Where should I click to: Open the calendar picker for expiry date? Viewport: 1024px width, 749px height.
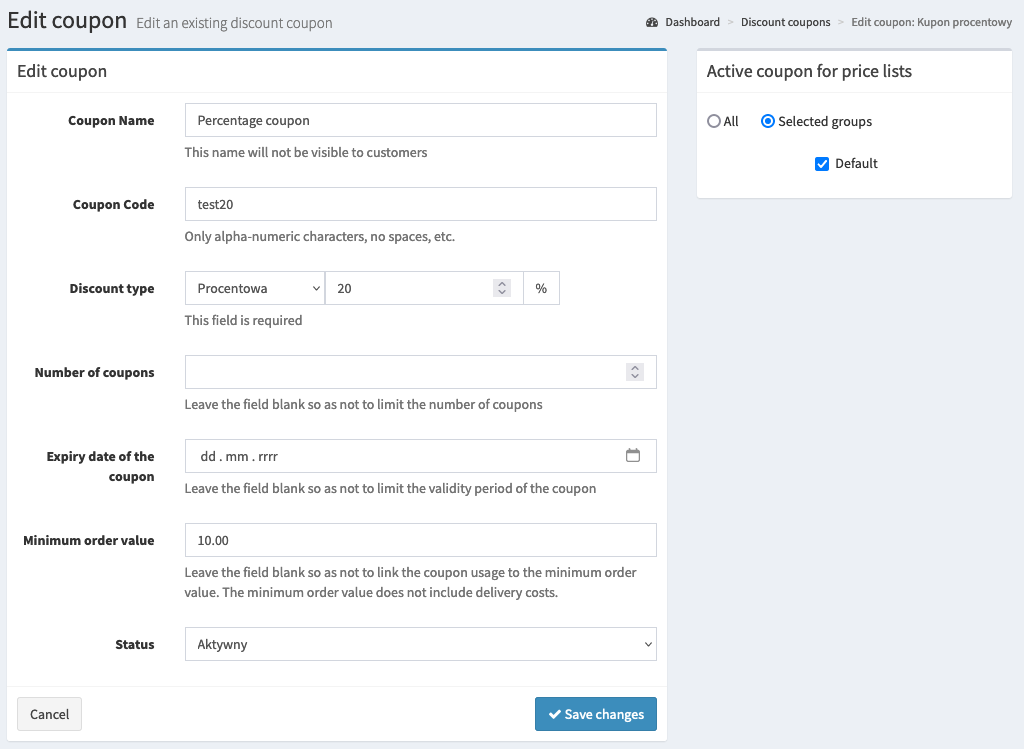pos(633,455)
